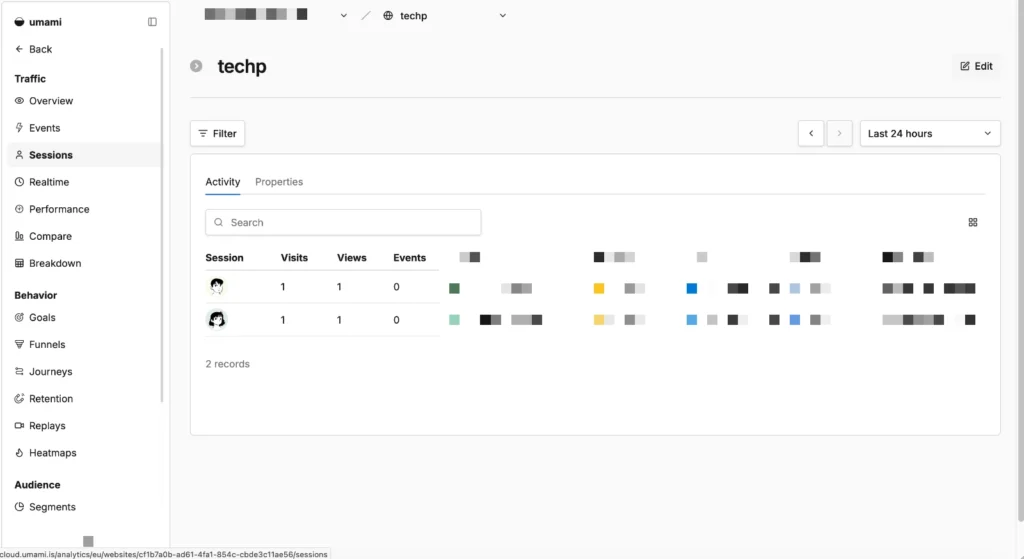Click the Compare chart icon
Image resolution: width=1024 pixels, height=559 pixels.
19,236
